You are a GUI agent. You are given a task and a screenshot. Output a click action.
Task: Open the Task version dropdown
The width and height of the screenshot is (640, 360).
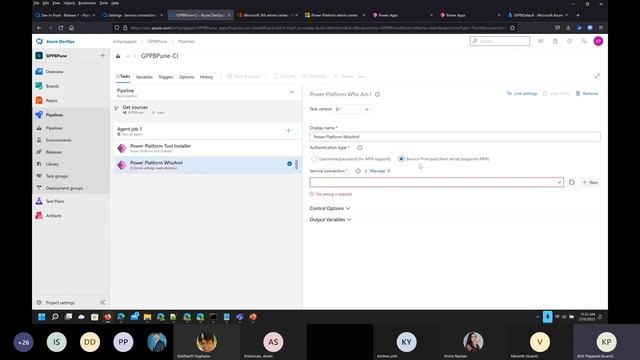[352, 109]
